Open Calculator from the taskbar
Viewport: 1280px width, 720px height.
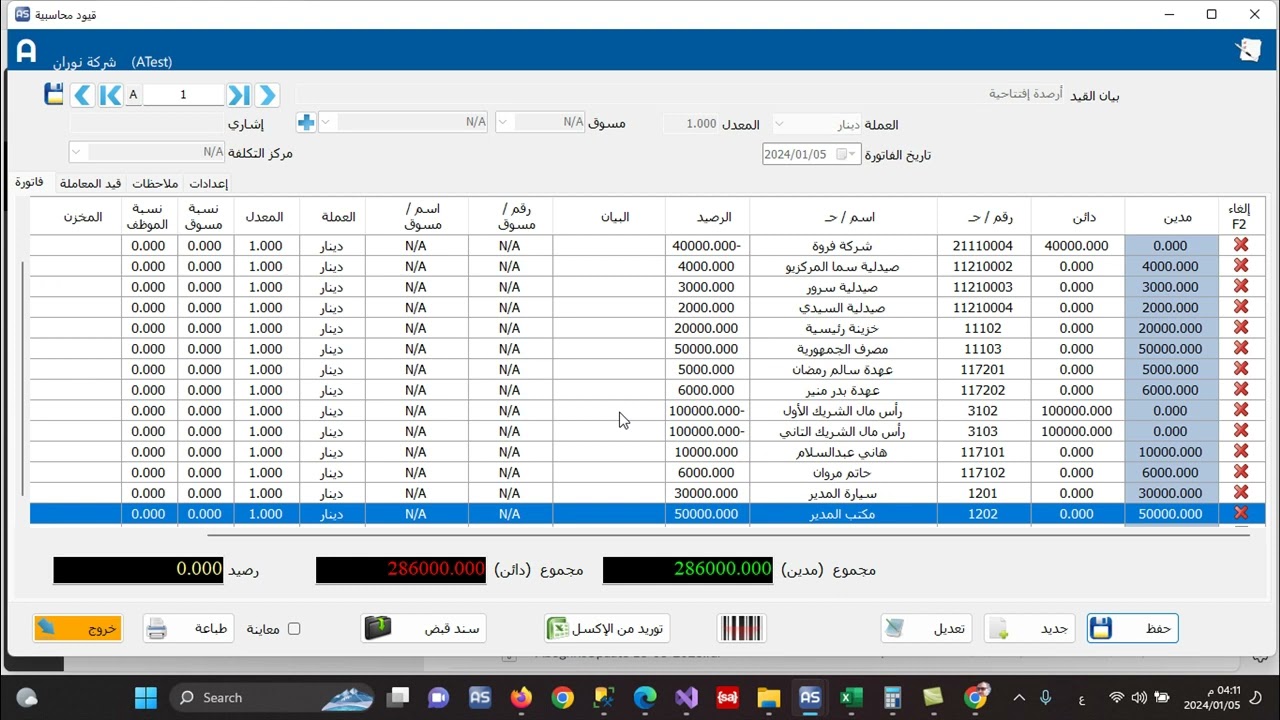tap(892, 697)
